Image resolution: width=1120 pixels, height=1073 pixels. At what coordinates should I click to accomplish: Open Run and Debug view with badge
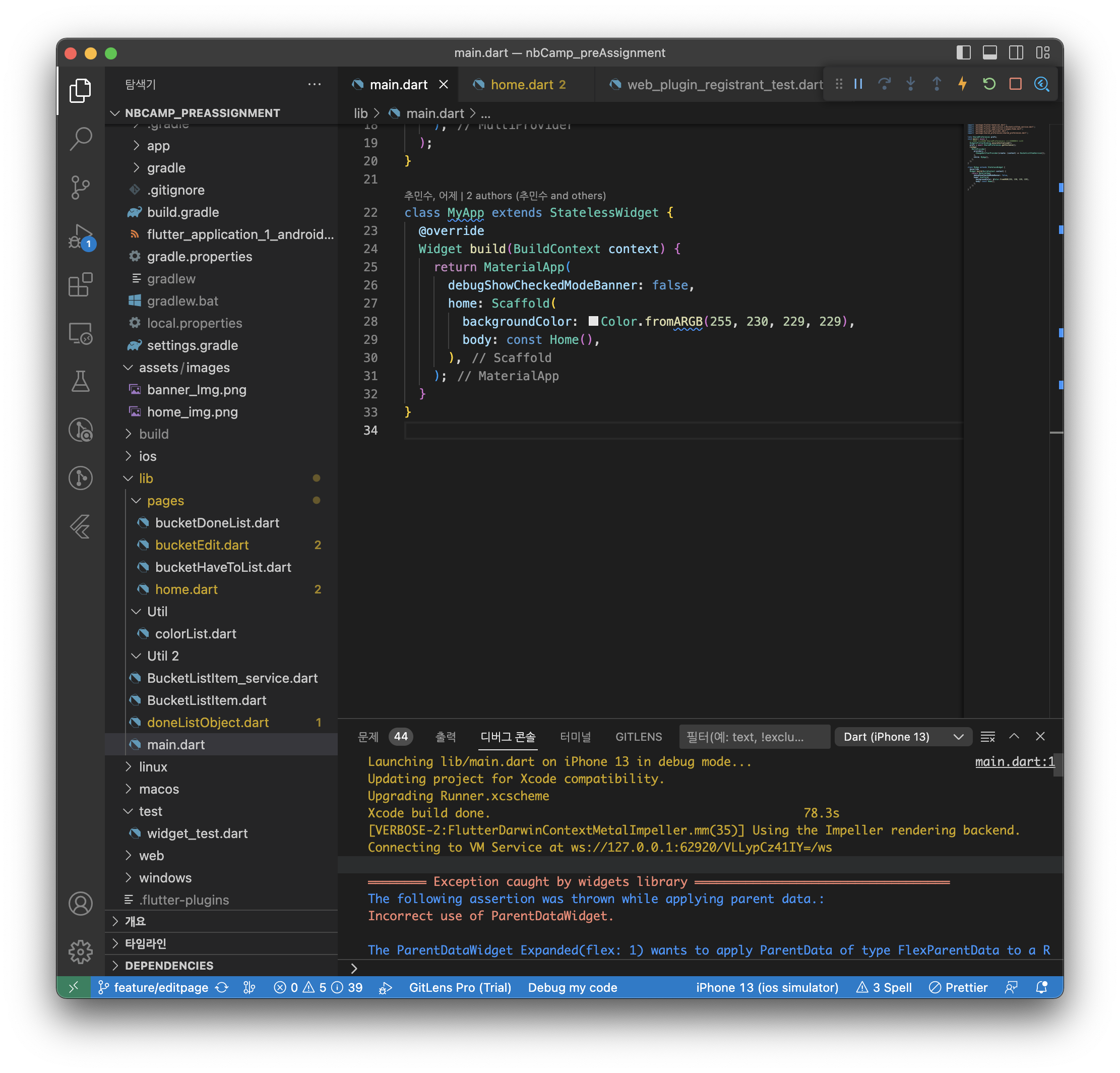[81, 236]
